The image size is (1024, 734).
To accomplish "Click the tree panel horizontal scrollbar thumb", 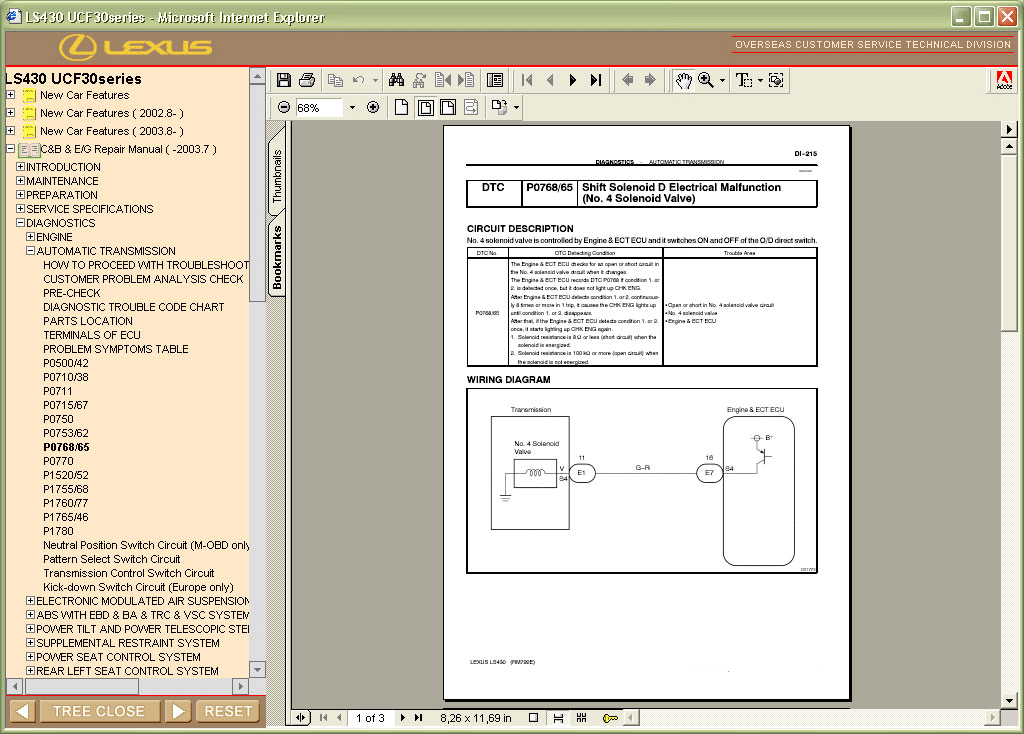I will 81,686.
